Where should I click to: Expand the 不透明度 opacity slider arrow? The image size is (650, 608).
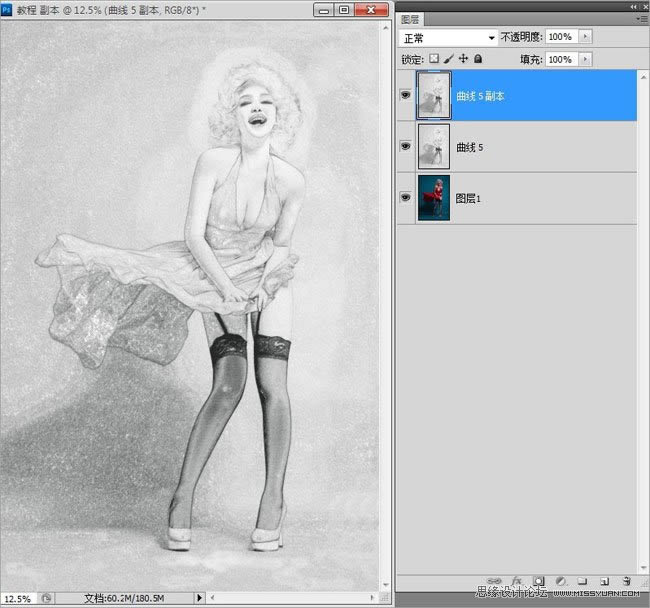click(x=585, y=37)
